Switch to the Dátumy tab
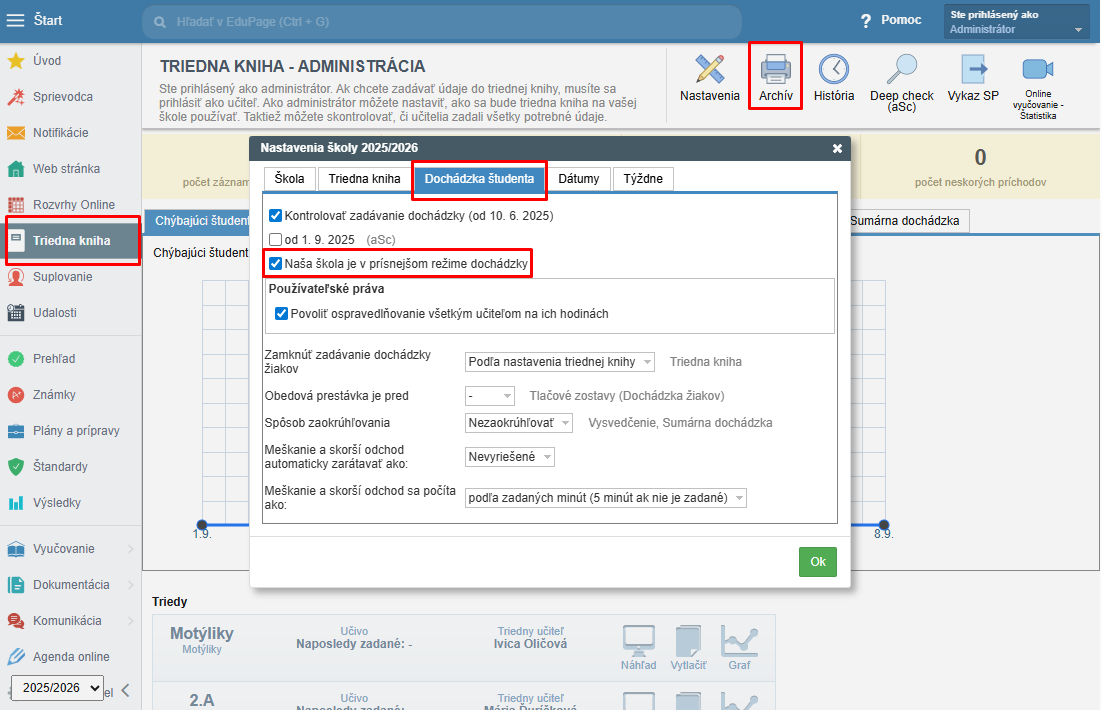 [x=579, y=179]
